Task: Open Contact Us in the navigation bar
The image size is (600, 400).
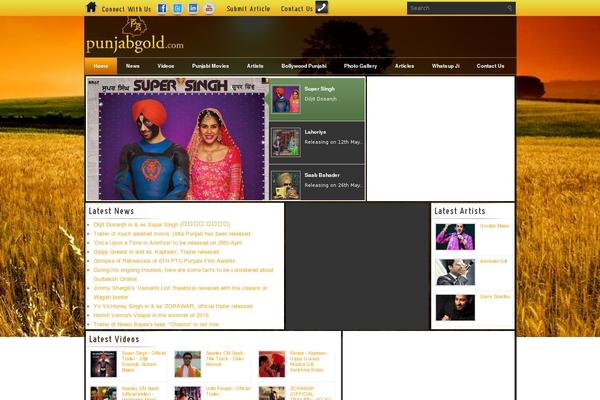Action: [x=490, y=66]
